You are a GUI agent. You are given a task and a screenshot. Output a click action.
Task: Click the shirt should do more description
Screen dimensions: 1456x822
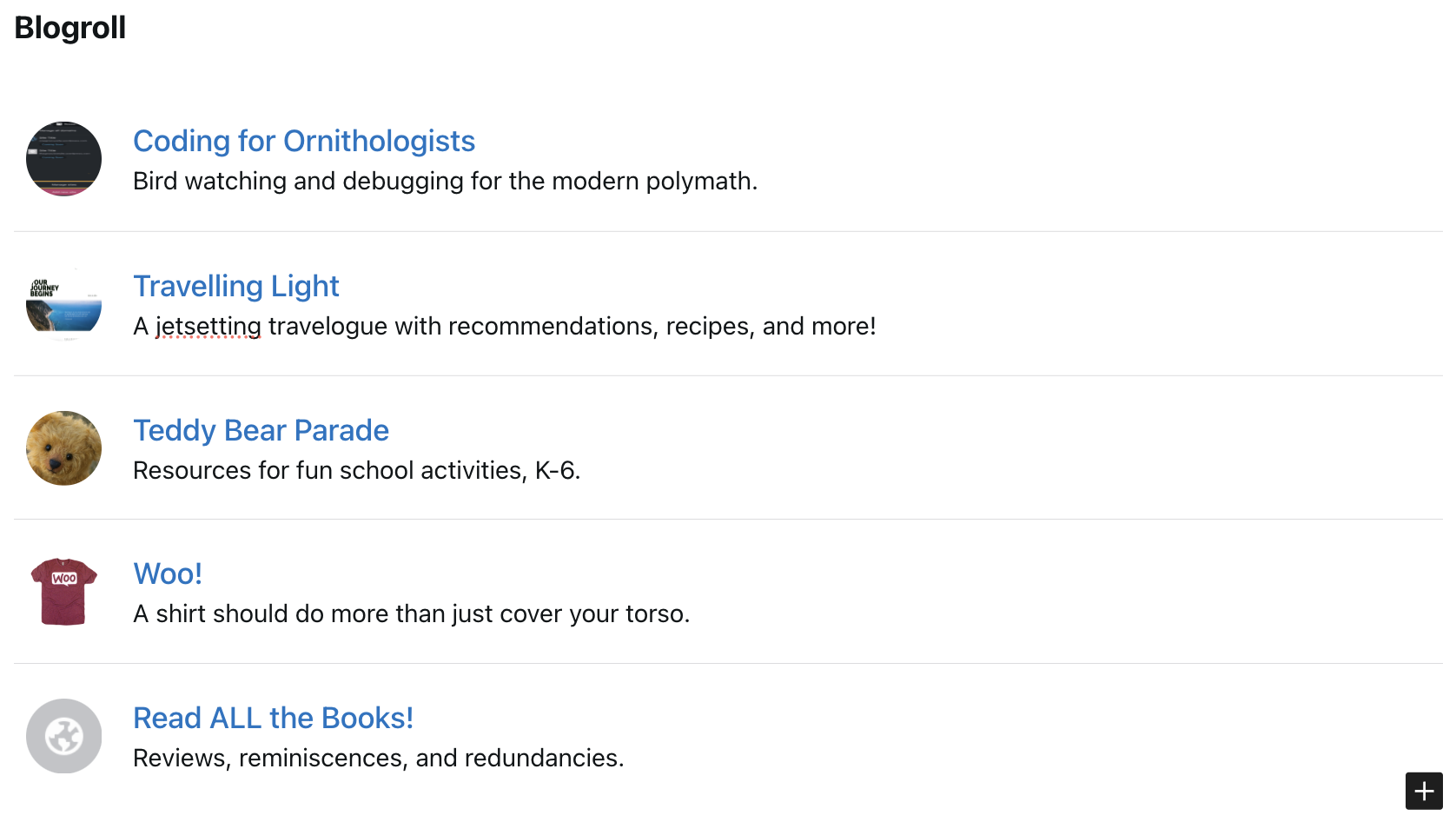(411, 613)
